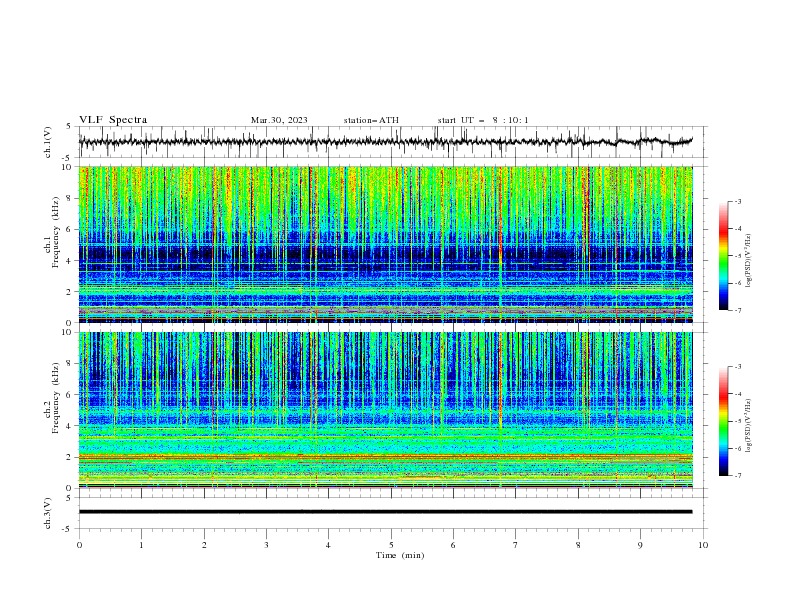
Task: Click time axis tick label "3"
Action: (x=266, y=545)
